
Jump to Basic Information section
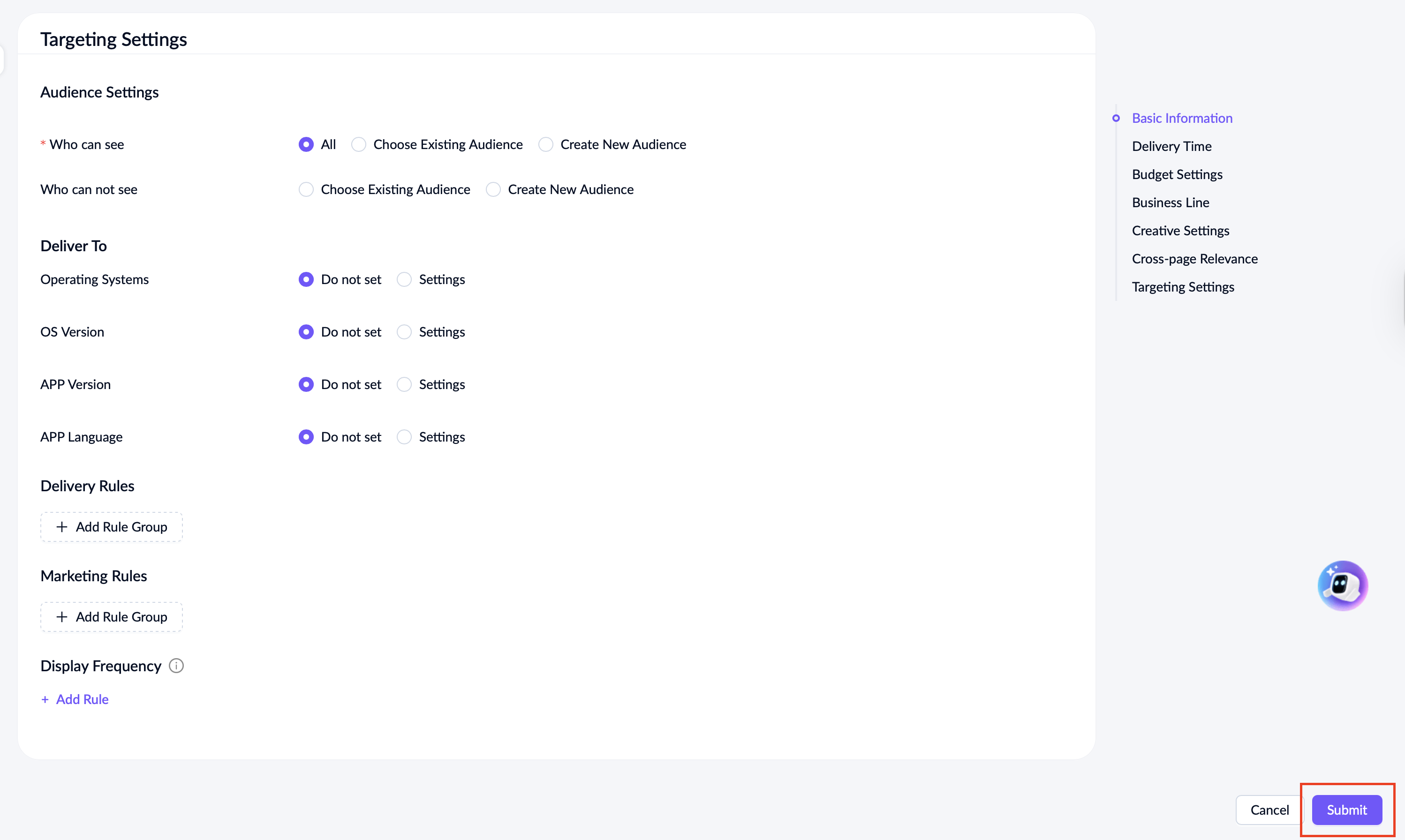click(x=1181, y=118)
